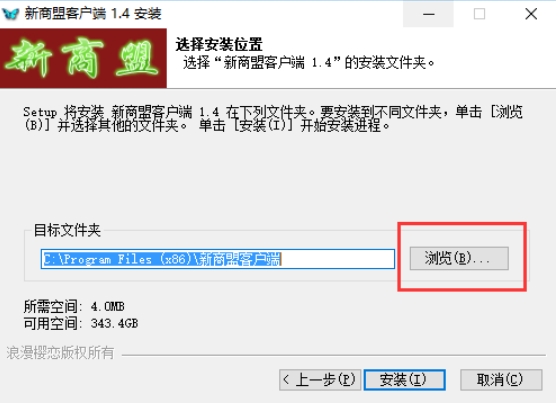Click the title bar text 新商盟客户端 1.4 安装

pos(93,14)
